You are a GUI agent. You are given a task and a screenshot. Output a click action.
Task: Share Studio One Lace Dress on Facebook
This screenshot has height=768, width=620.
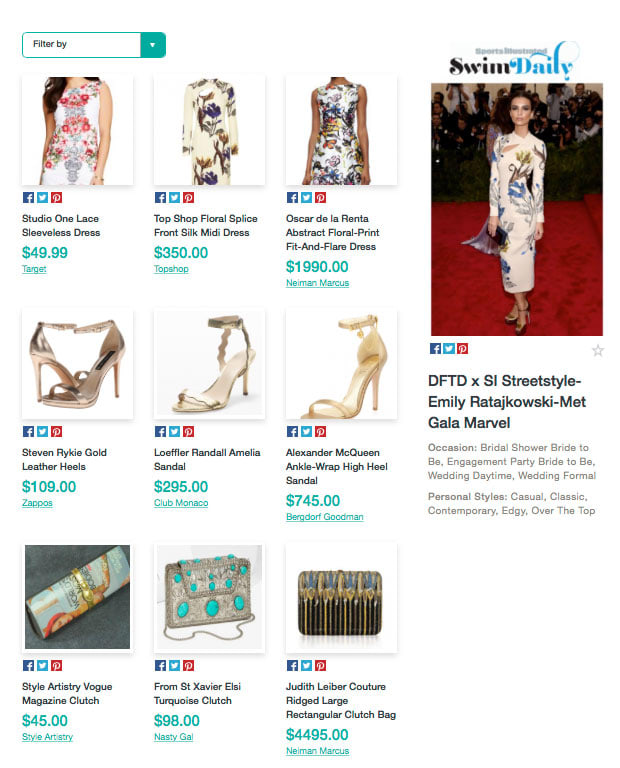pos(28,197)
